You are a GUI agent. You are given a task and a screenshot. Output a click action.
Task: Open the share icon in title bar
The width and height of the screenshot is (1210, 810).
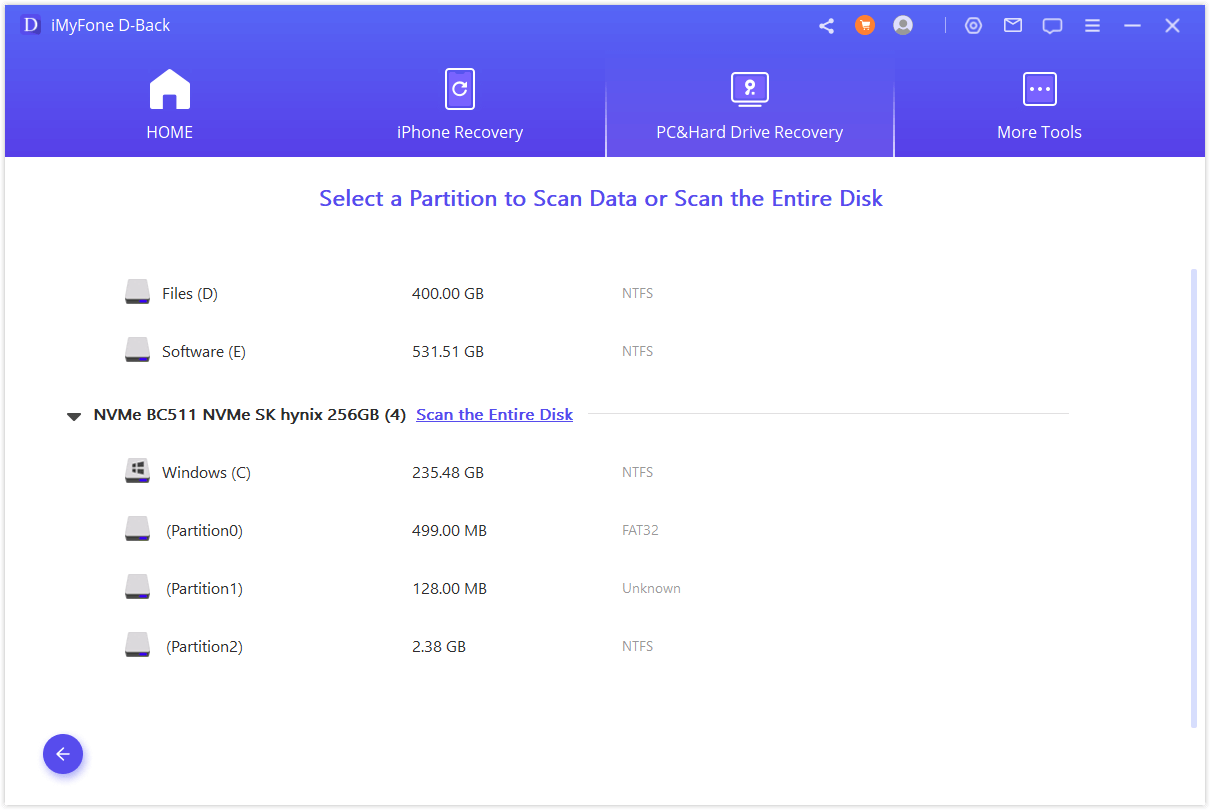click(826, 26)
